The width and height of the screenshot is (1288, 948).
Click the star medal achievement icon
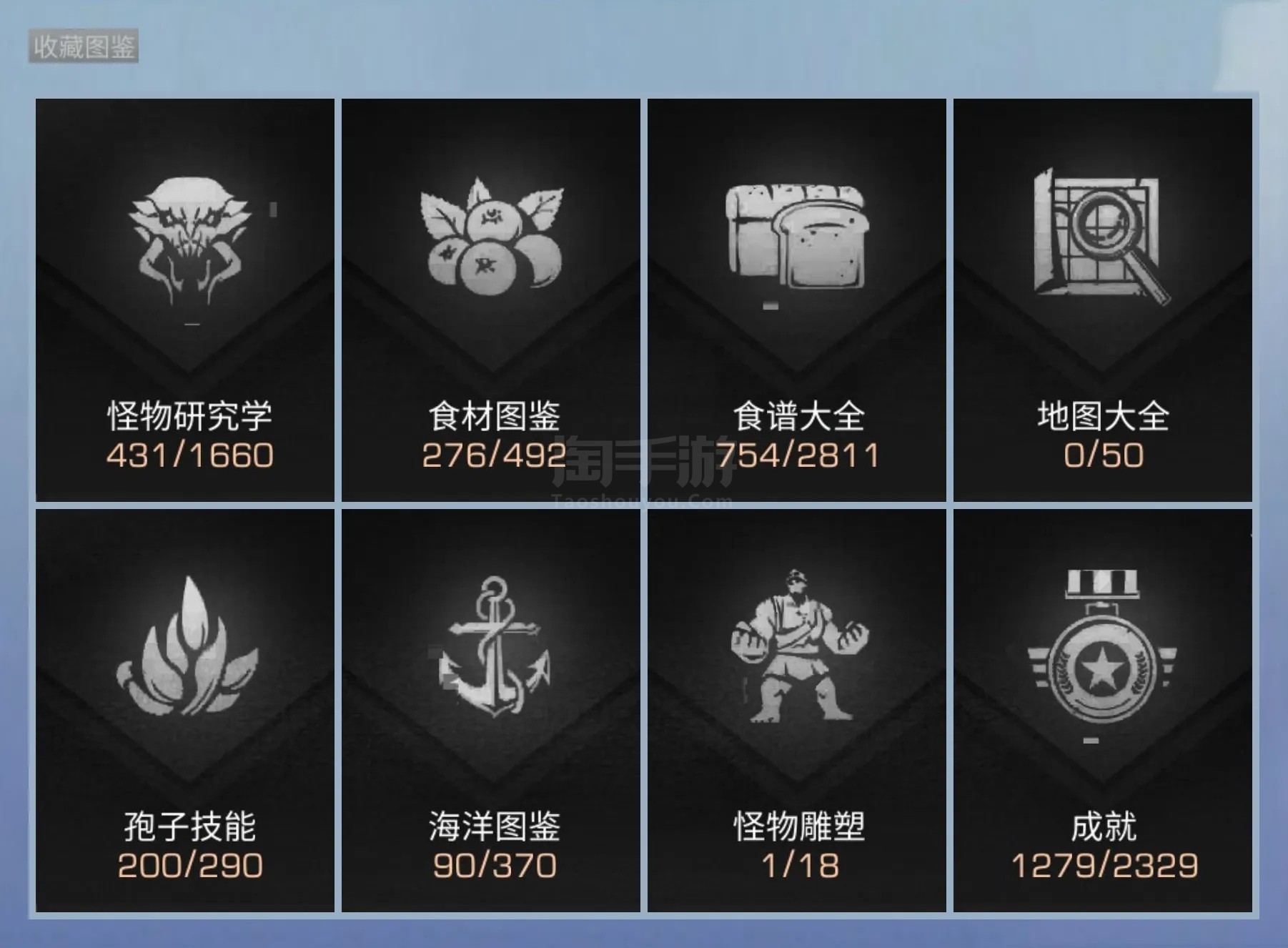[1101, 644]
